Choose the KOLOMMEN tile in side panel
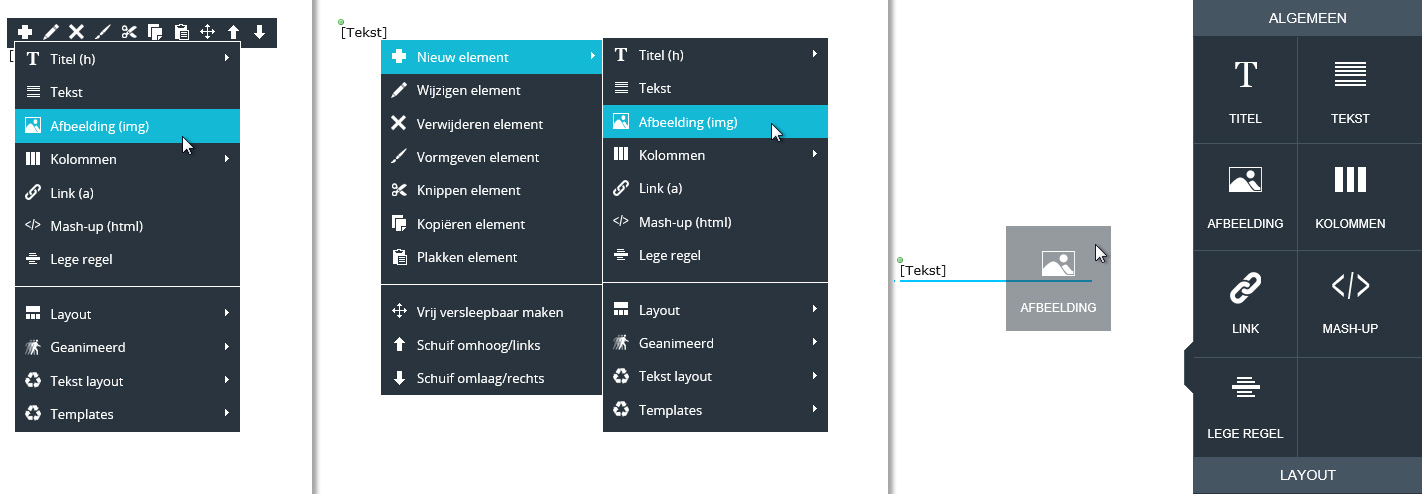The width and height of the screenshot is (1422, 494). click(x=1350, y=196)
